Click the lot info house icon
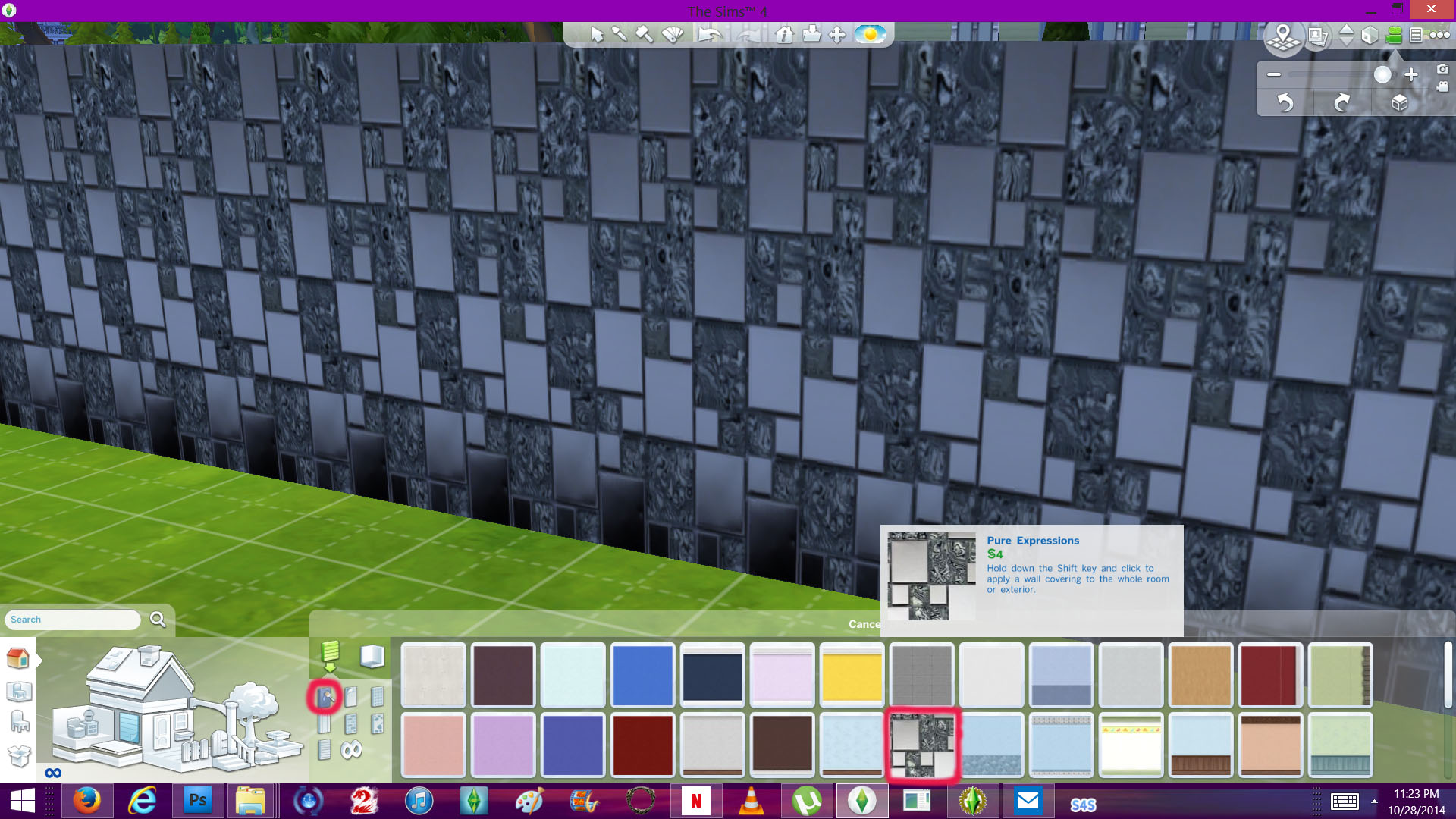 [x=785, y=34]
